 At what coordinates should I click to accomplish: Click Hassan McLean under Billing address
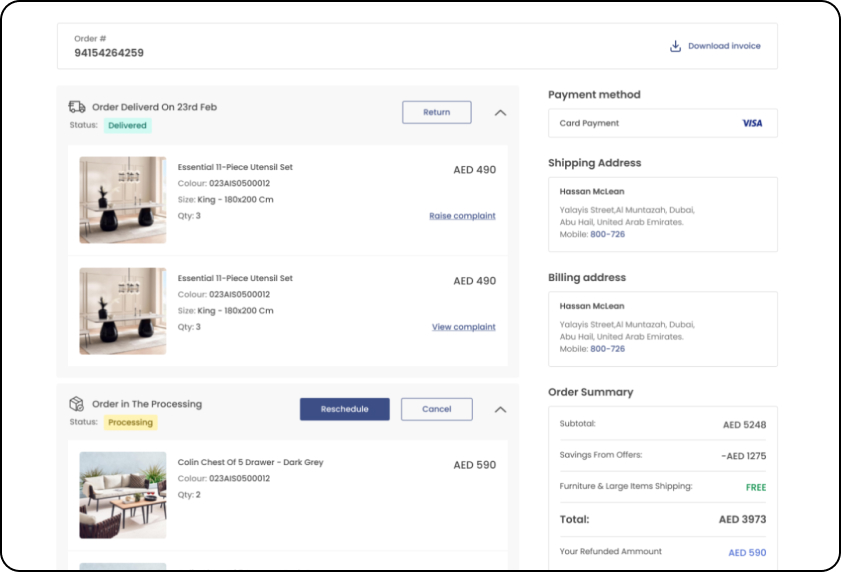pos(592,306)
